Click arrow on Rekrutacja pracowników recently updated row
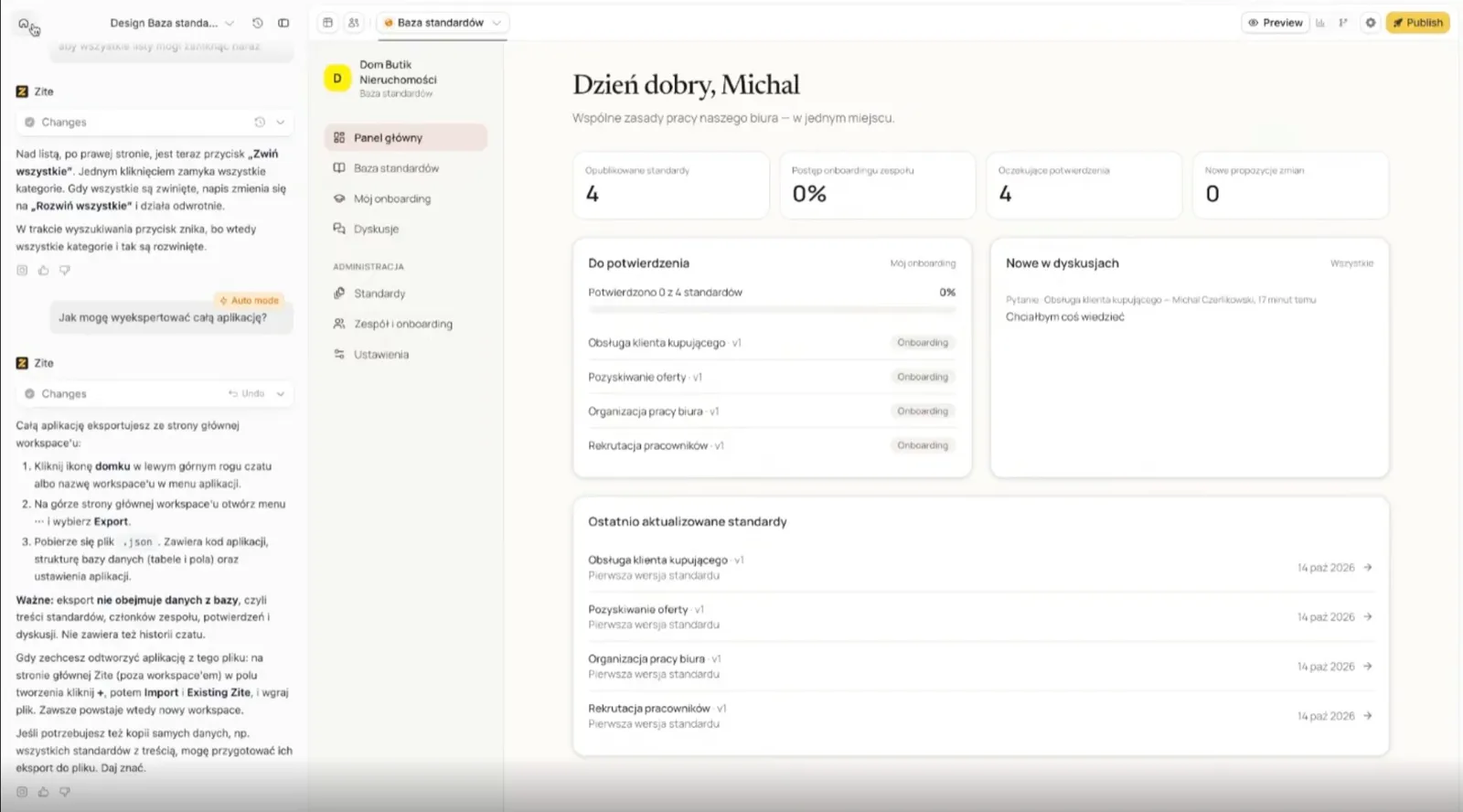The height and width of the screenshot is (812, 1463). click(x=1368, y=716)
